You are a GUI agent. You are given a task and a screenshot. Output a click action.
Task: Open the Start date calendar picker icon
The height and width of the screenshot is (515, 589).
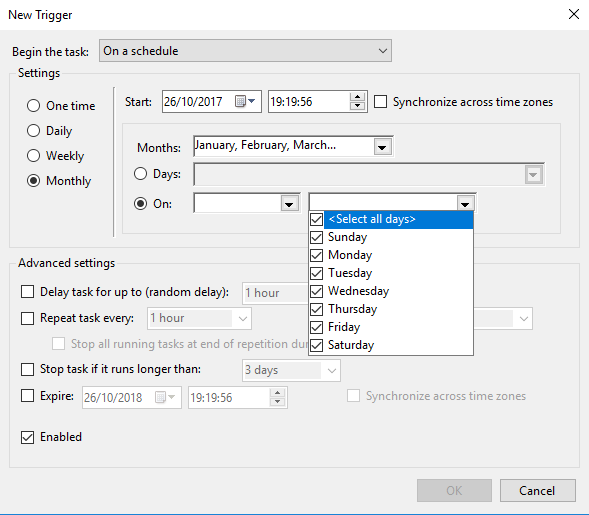click(x=245, y=101)
